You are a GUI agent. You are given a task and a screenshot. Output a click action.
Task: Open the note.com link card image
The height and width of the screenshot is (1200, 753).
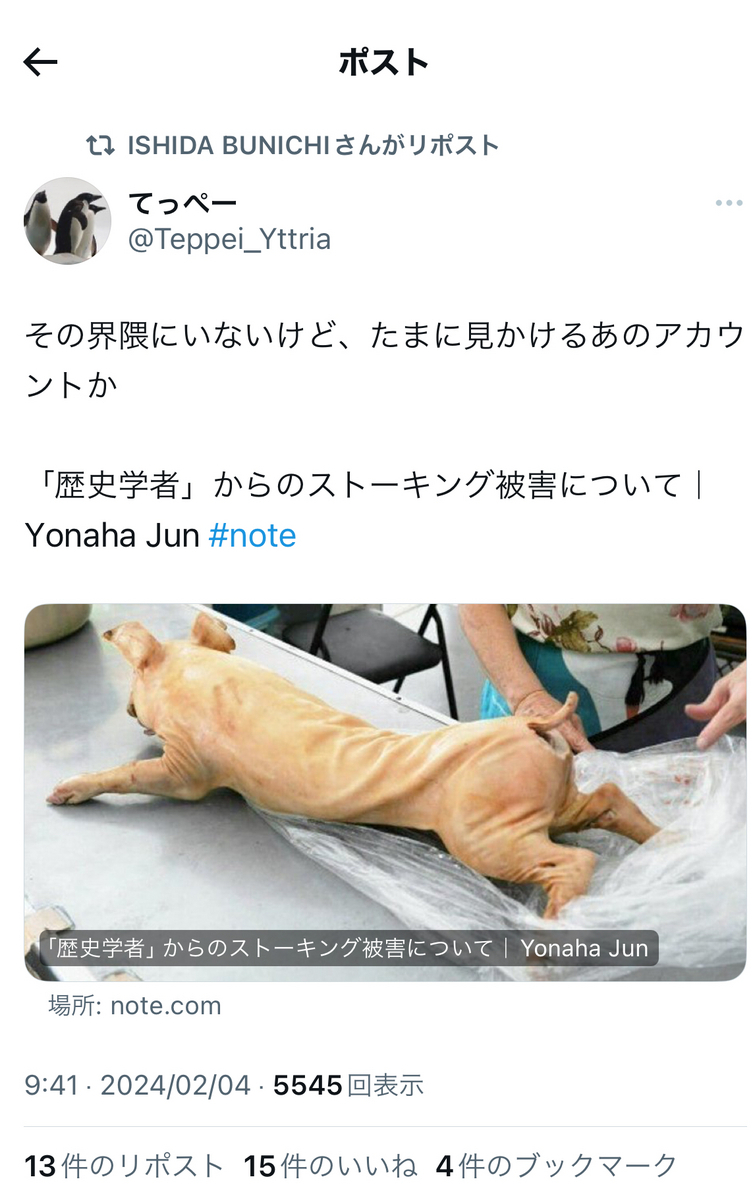click(x=385, y=792)
